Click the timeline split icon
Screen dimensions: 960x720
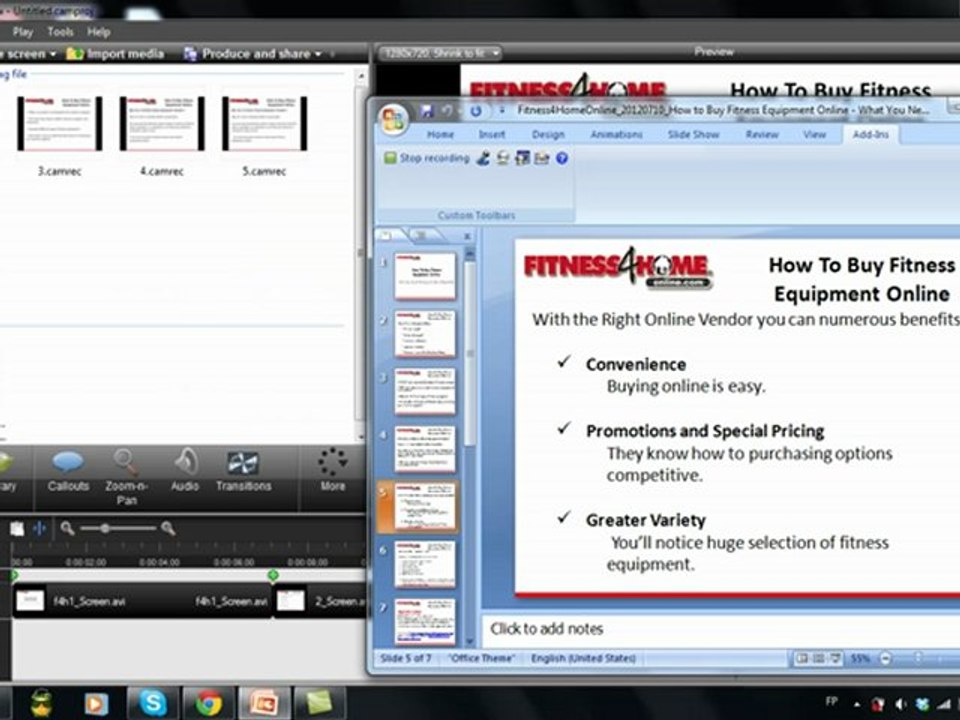point(39,528)
